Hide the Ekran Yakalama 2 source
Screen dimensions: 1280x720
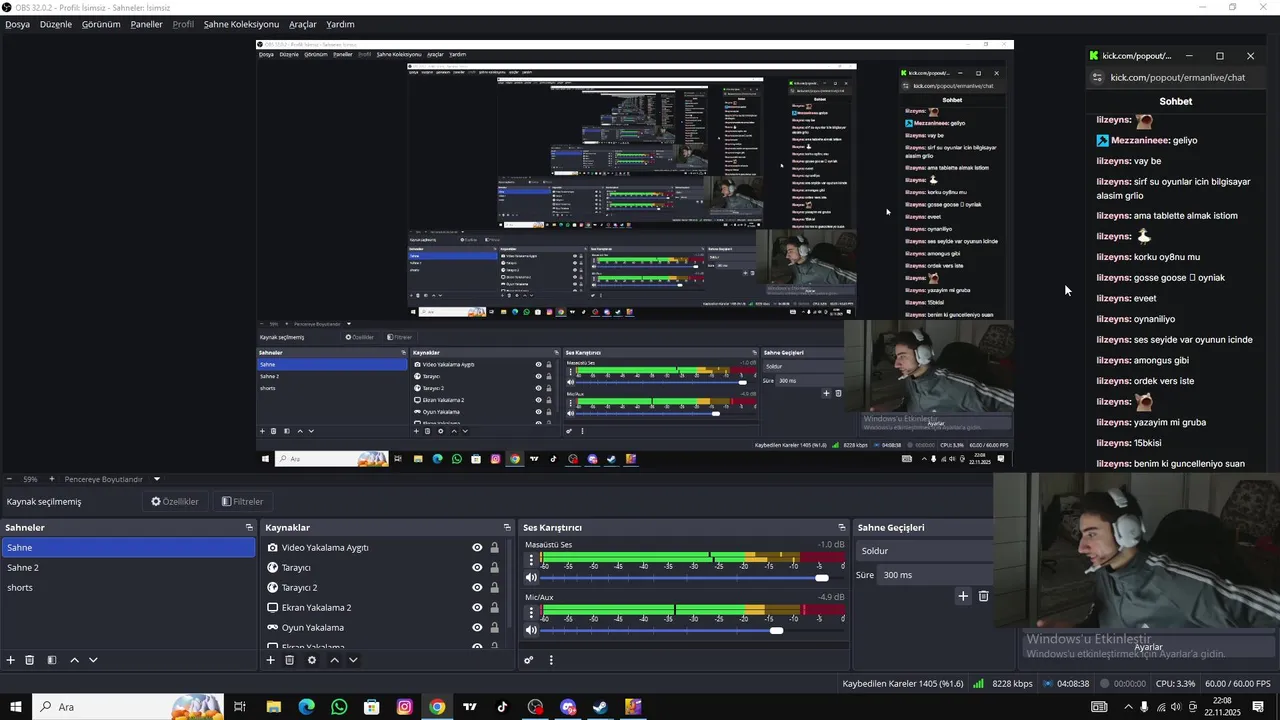(477, 608)
